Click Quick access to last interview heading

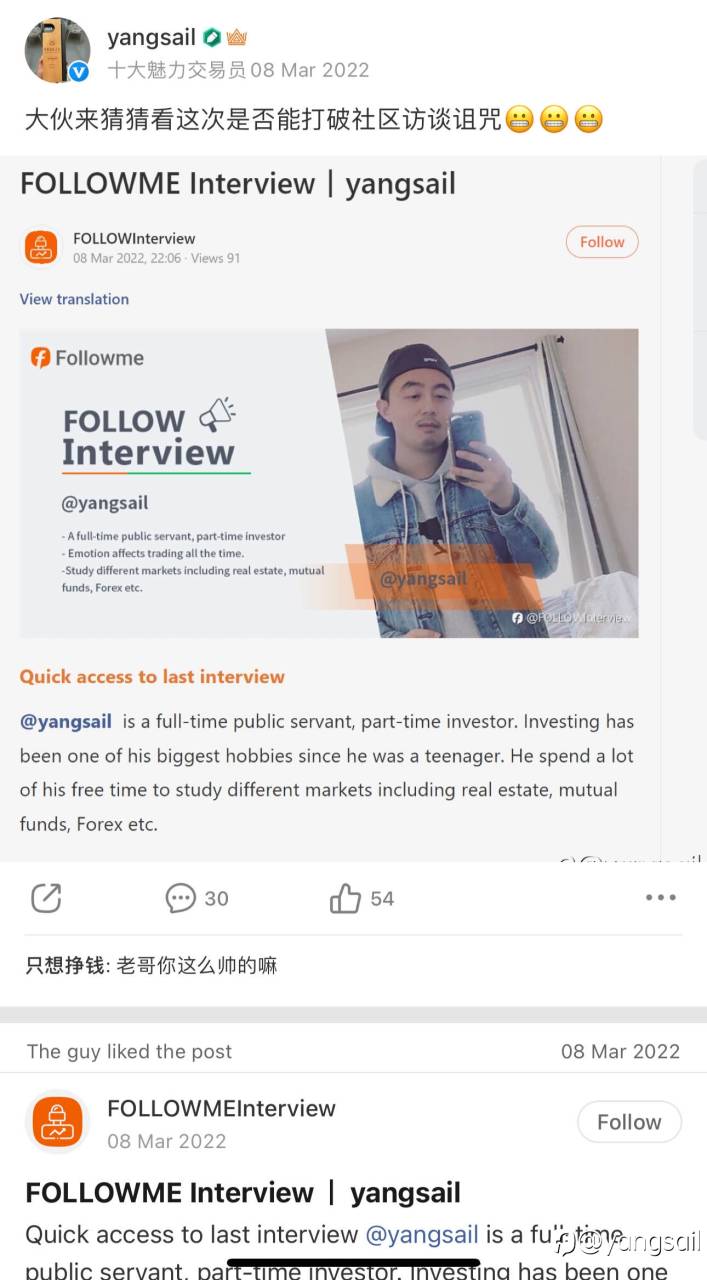(x=152, y=676)
